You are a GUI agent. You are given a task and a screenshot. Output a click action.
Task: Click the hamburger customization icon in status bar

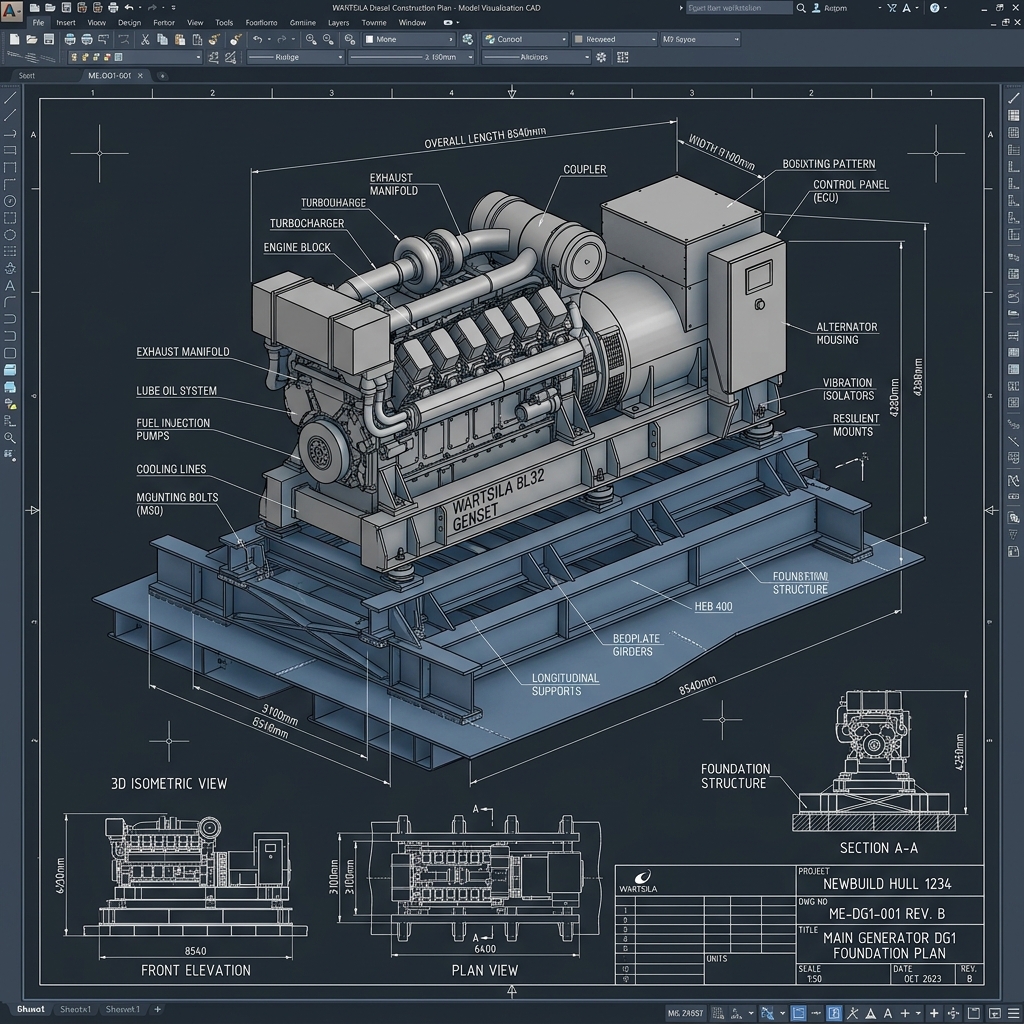point(1012,1014)
